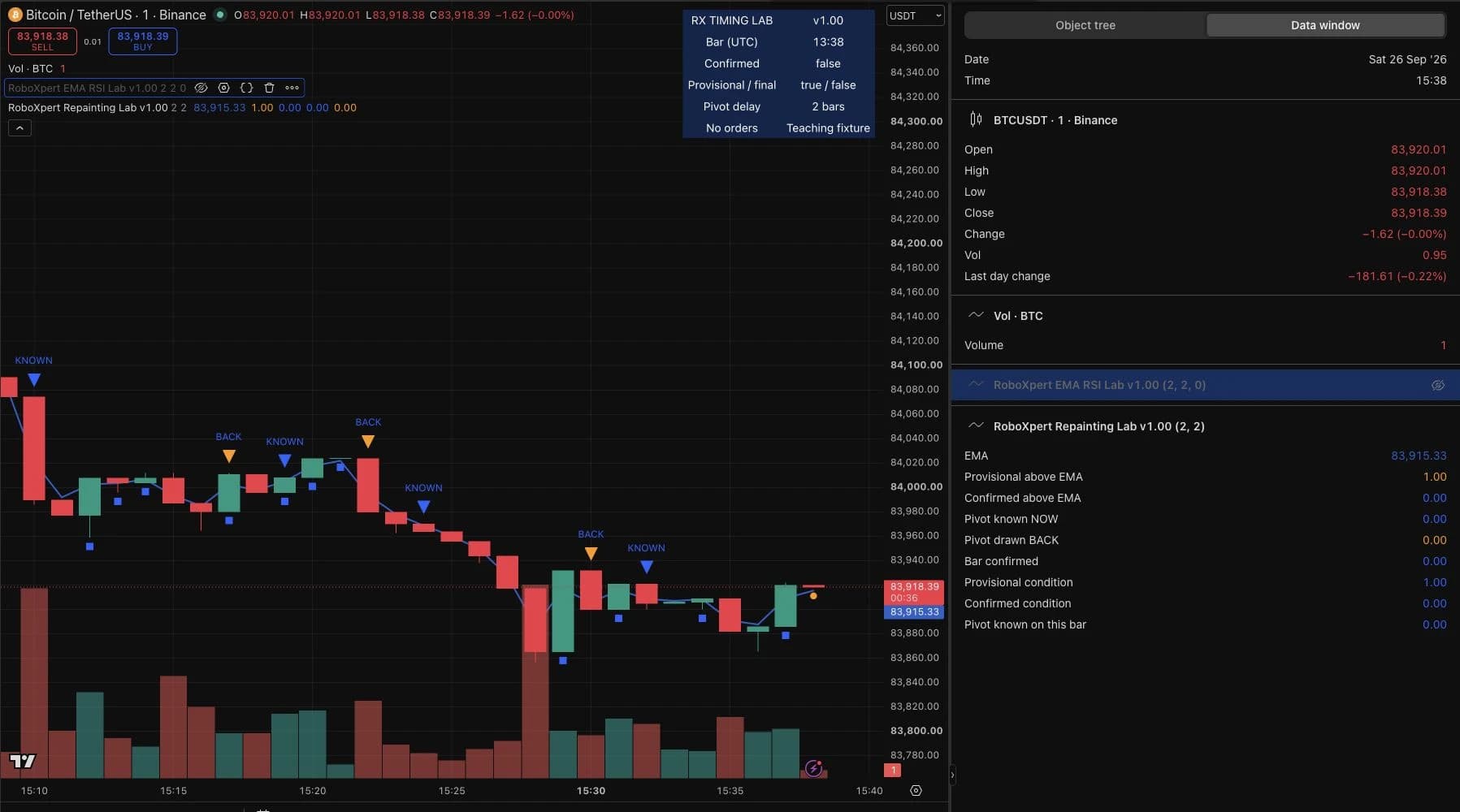Open settings for RoboXpert EMA RSI Lab
Image resolution: width=1460 pixels, height=812 pixels.
pyautogui.click(x=224, y=88)
